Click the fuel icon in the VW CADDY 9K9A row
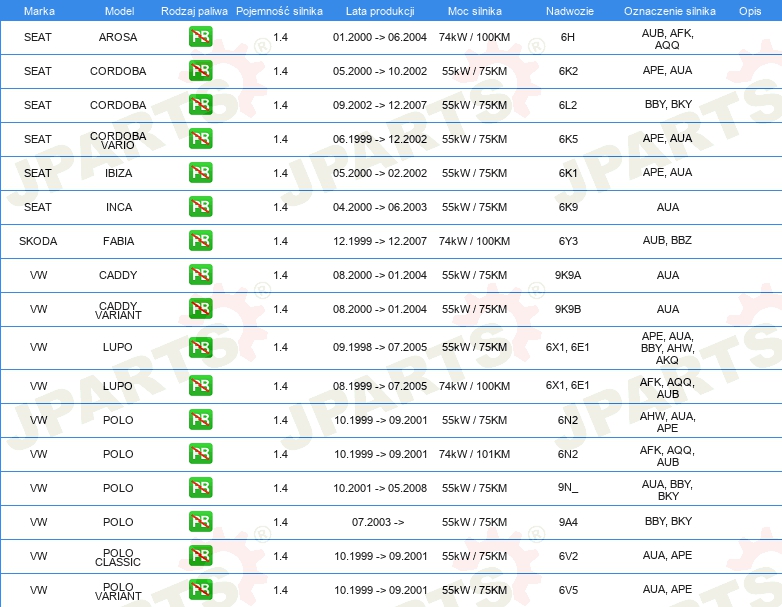Screen dimensions: 782x607 [200, 274]
